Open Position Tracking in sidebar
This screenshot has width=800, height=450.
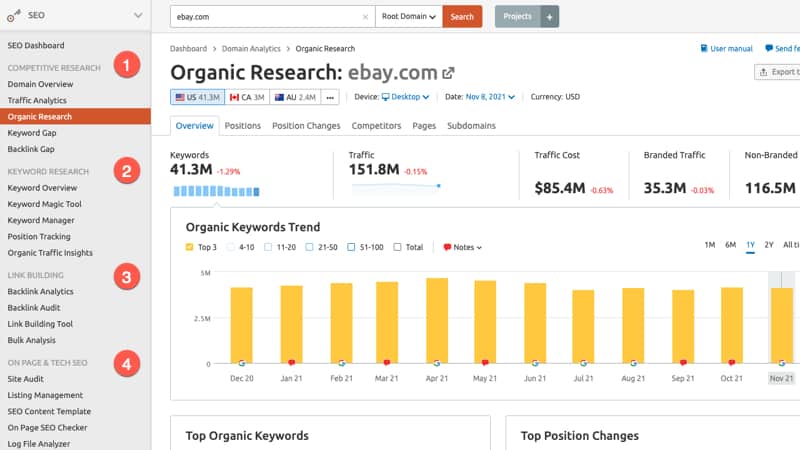[x=39, y=237]
